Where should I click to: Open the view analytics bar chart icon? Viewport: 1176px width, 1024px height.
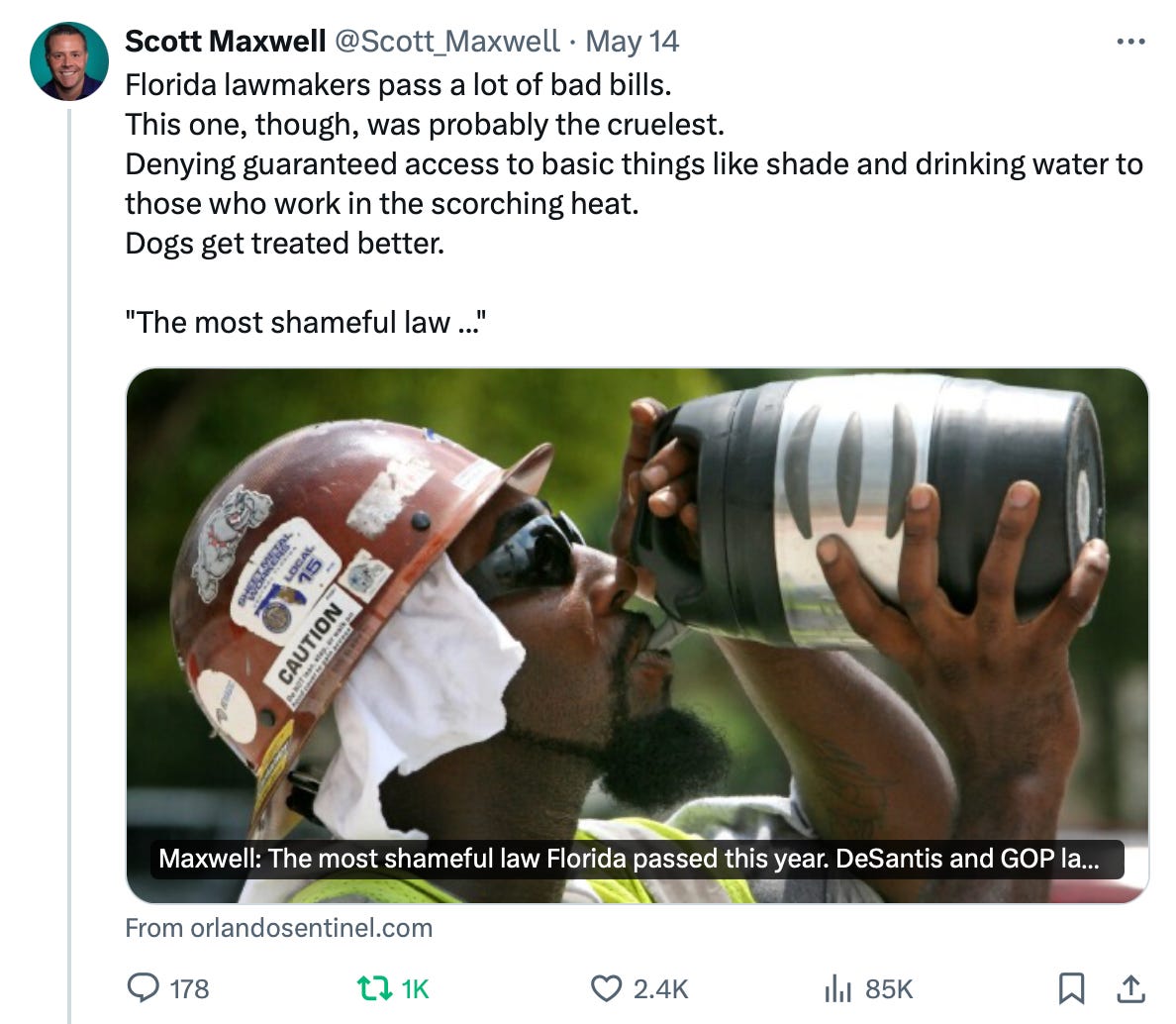tap(837, 988)
